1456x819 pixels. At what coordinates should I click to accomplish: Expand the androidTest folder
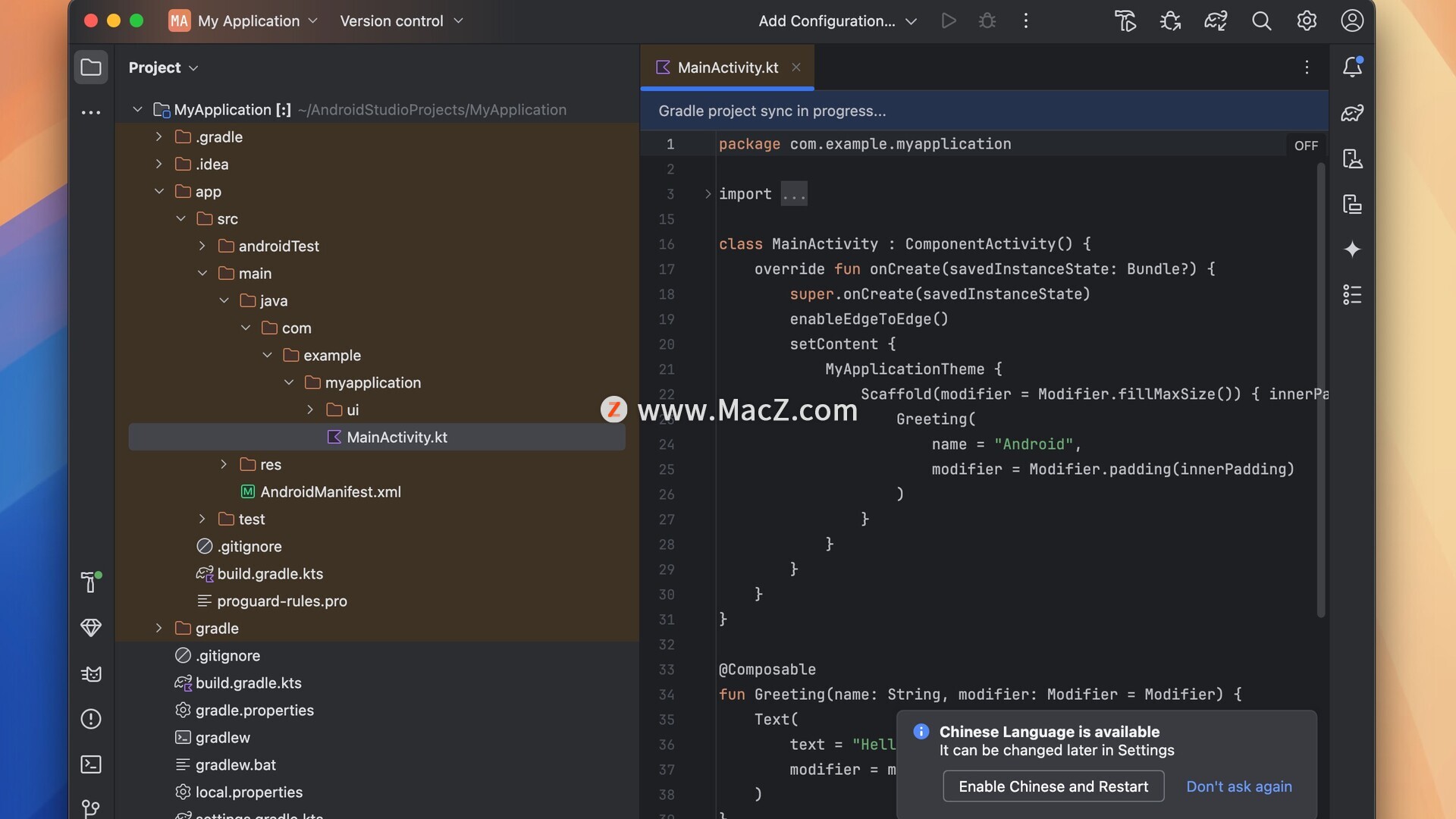(x=202, y=246)
